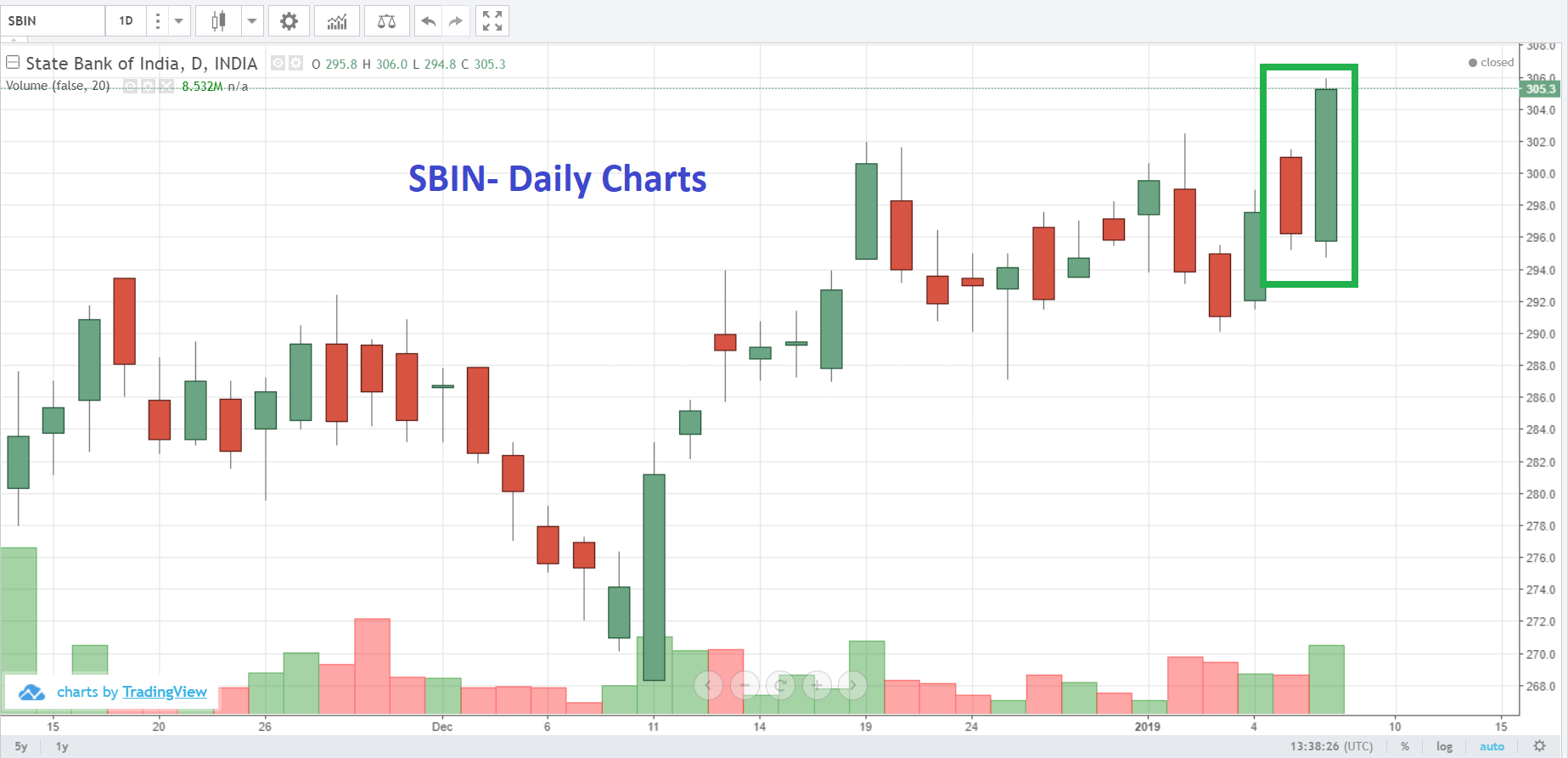Image resolution: width=1568 pixels, height=758 pixels.
Task: Redo the chart action
Action: (x=456, y=21)
